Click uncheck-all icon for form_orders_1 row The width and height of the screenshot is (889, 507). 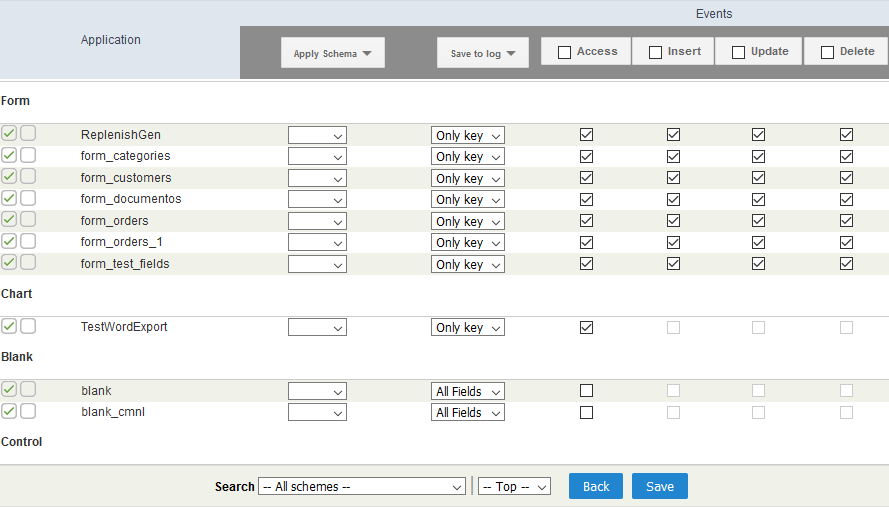pyautogui.click(x=28, y=241)
